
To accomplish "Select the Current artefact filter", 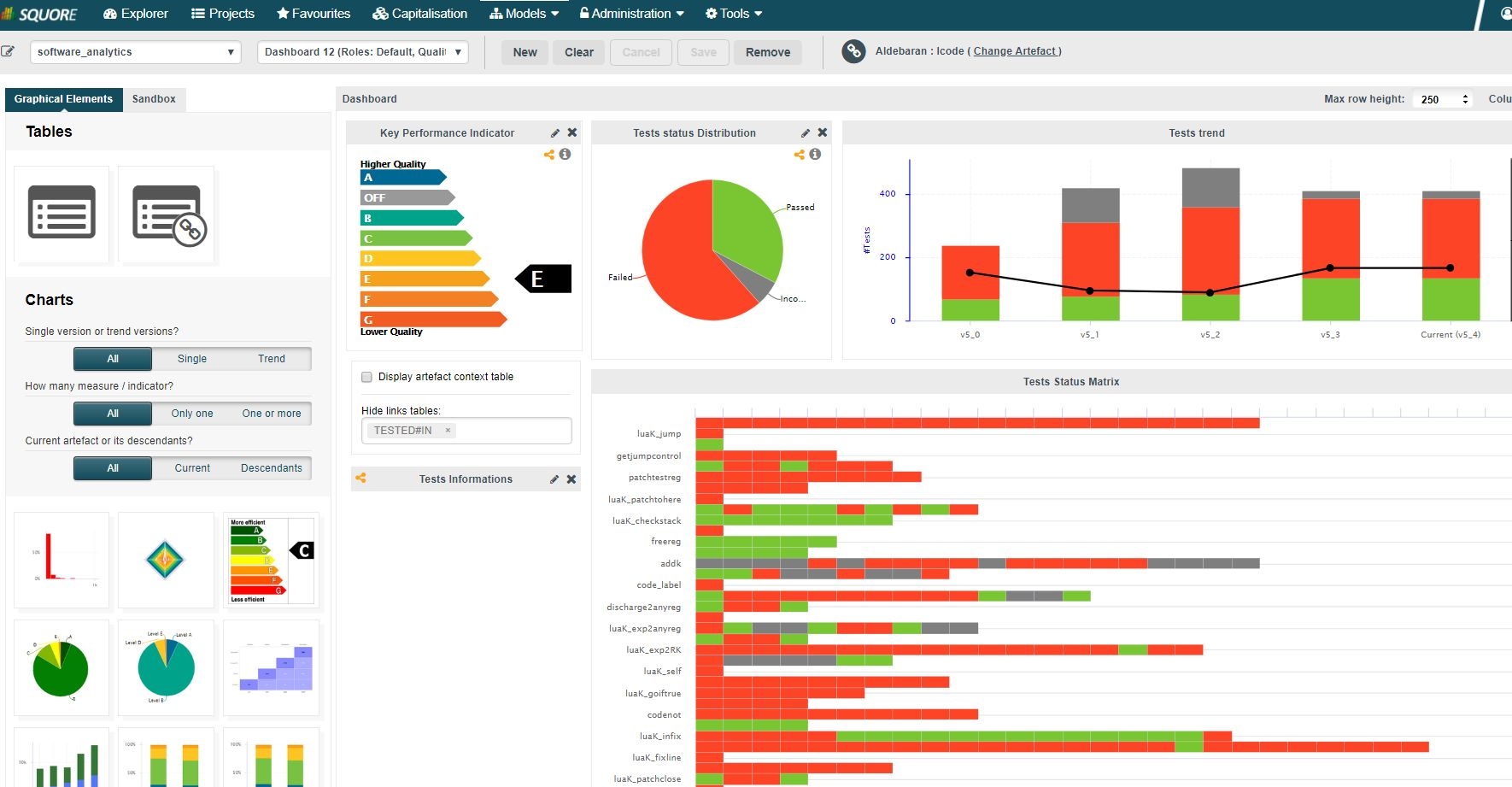I will tap(192, 468).
